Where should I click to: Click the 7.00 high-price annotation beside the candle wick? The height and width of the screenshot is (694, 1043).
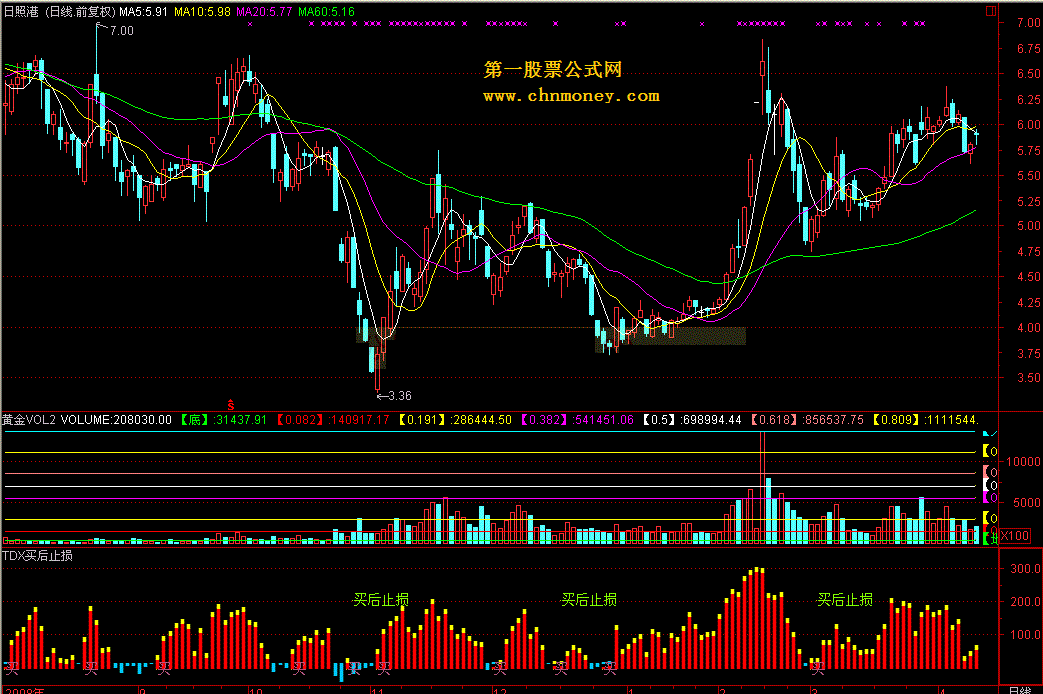pos(121,31)
